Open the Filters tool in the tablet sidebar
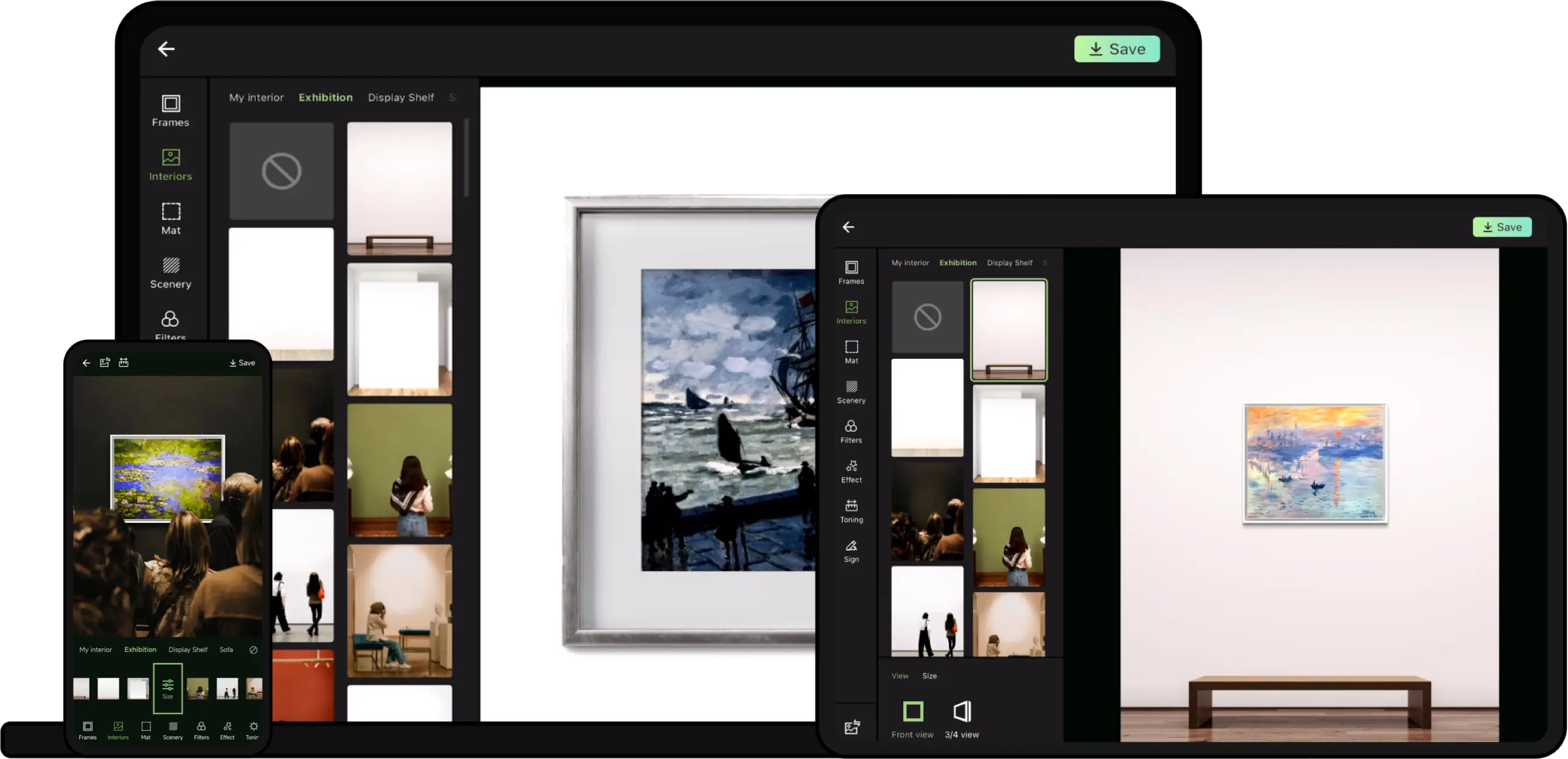Viewport: 1568px width, 759px height. coord(851,431)
